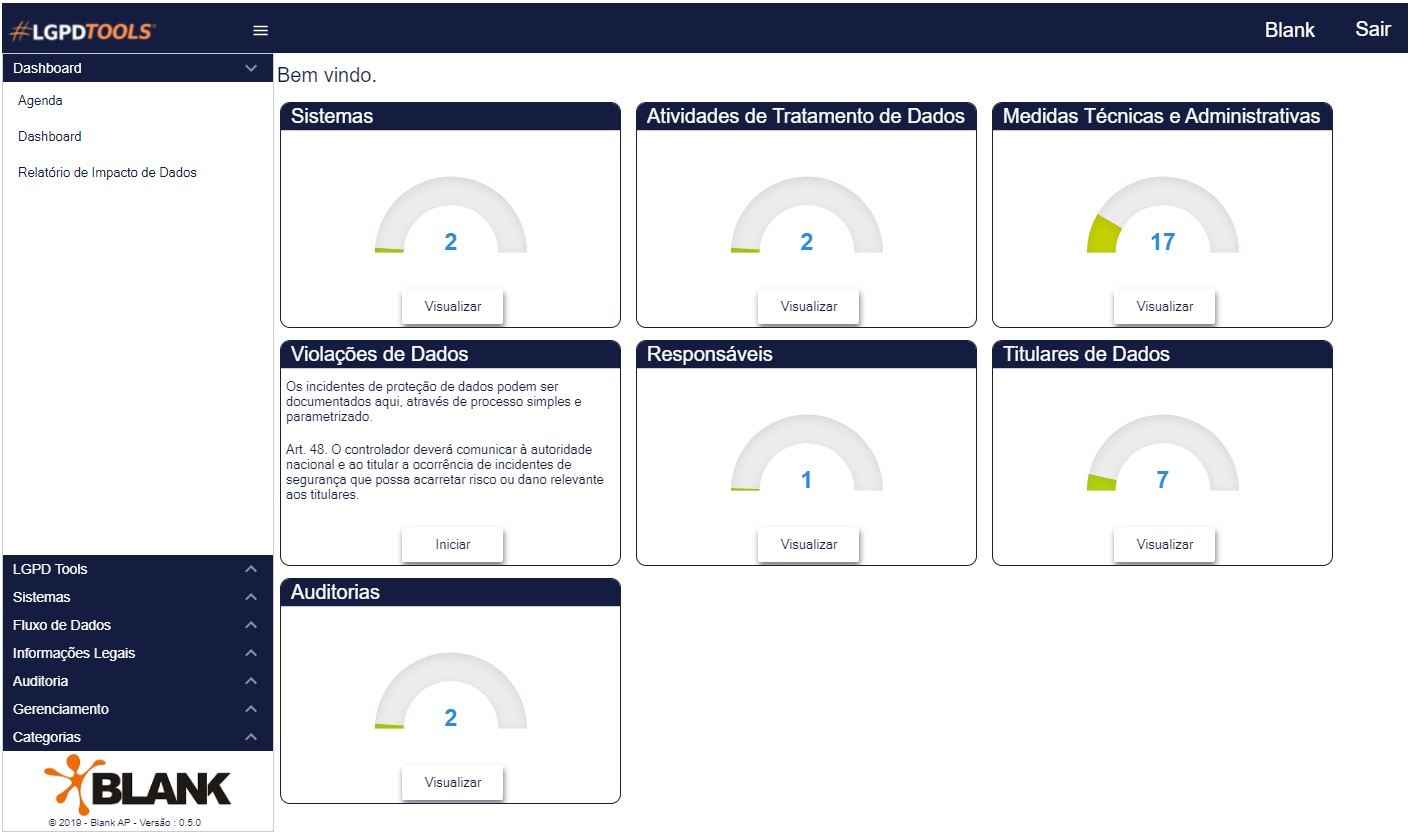Image resolution: width=1410 pixels, height=837 pixels.
Task: Select the Auditoria sidebar section
Action: (x=138, y=681)
